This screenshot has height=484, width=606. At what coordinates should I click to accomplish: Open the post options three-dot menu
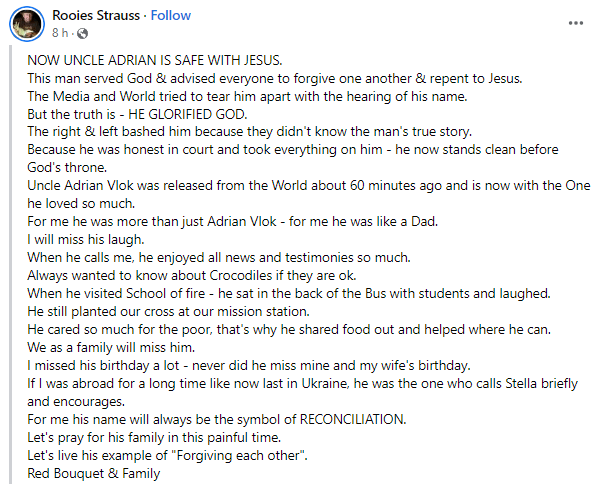575,22
